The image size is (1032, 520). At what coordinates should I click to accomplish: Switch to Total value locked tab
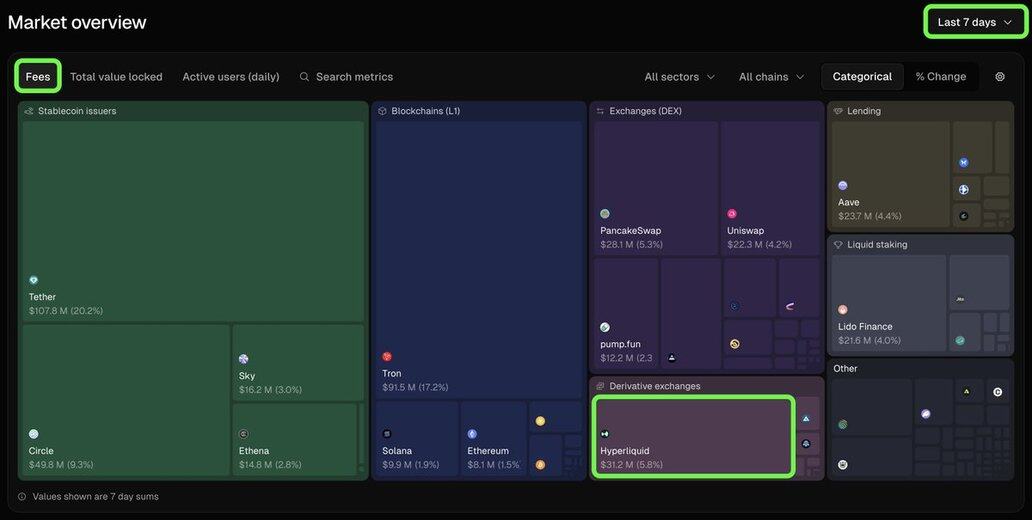pyautogui.click(x=116, y=76)
